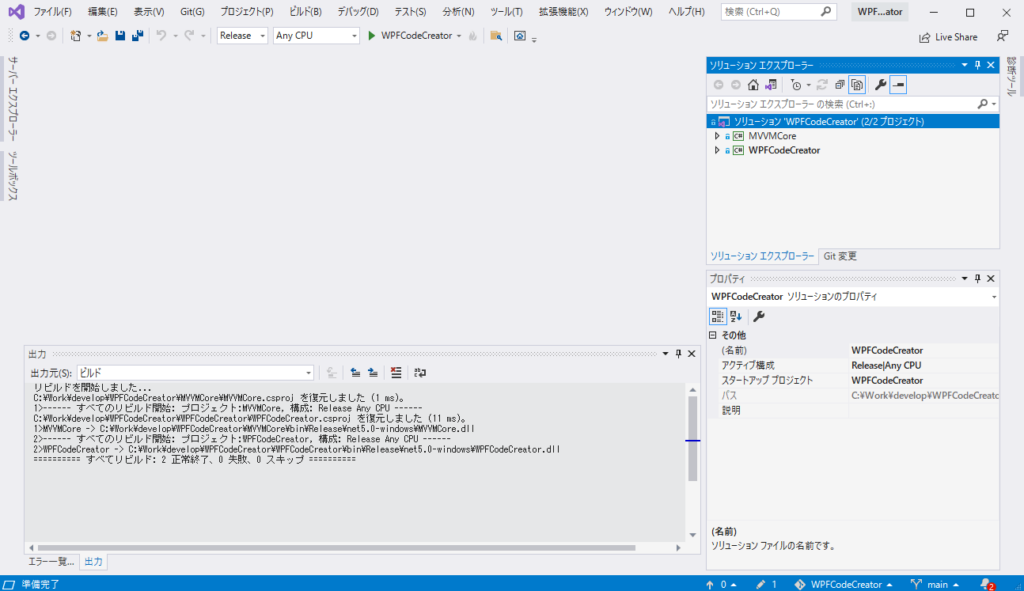Click the Open File folder icon

tap(103, 36)
